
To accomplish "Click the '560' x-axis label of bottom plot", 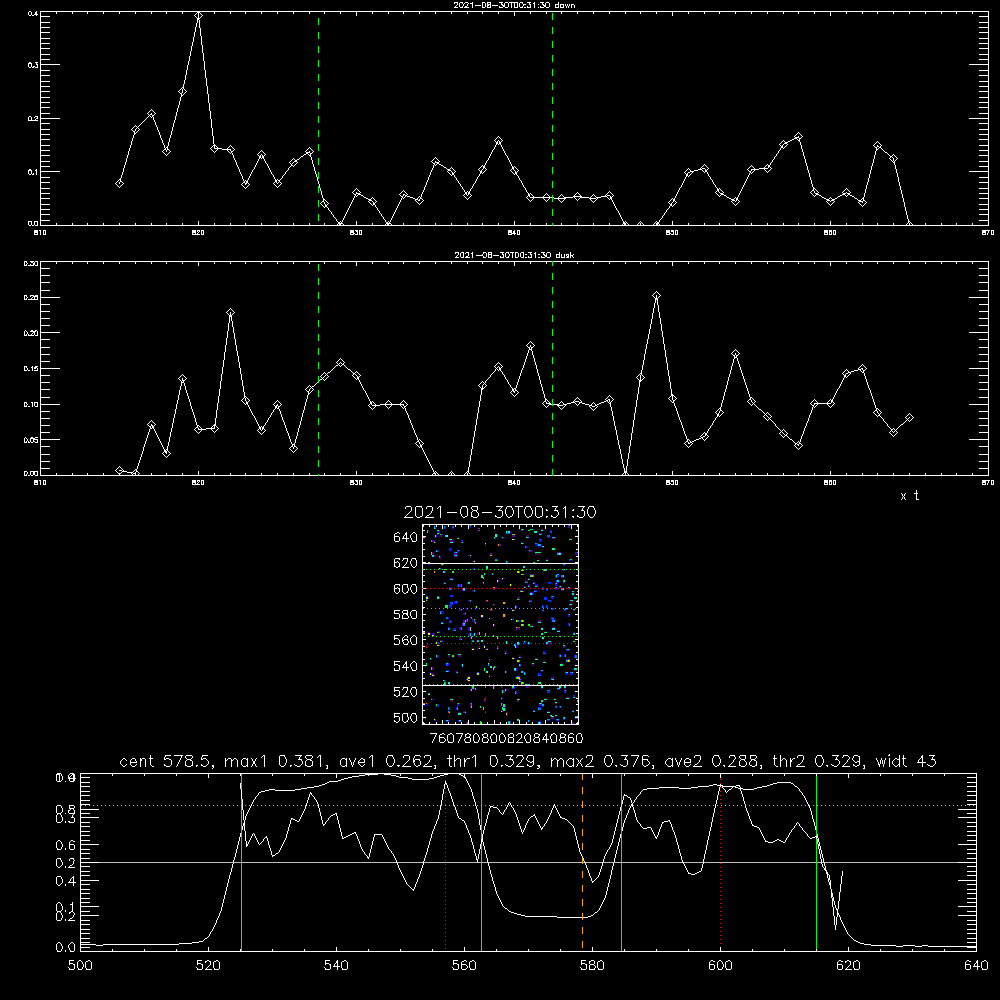I will tap(464, 966).
